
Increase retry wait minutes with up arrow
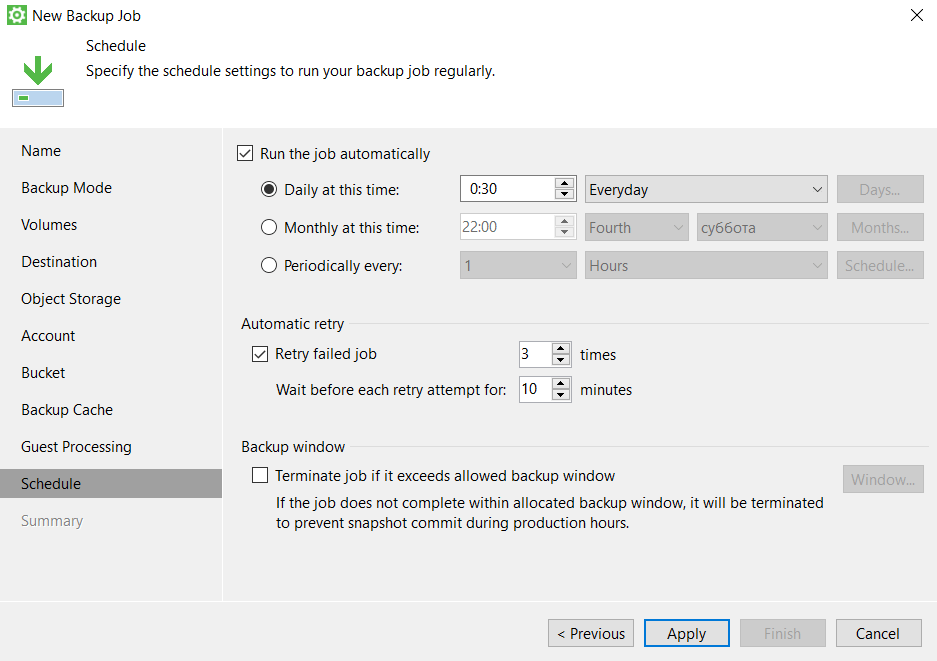(560, 384)
